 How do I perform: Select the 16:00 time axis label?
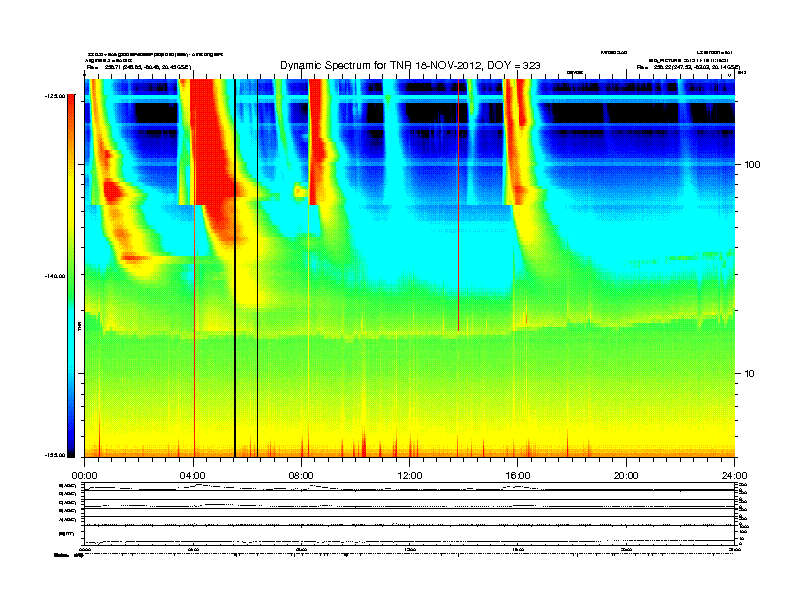click(518, 476)
